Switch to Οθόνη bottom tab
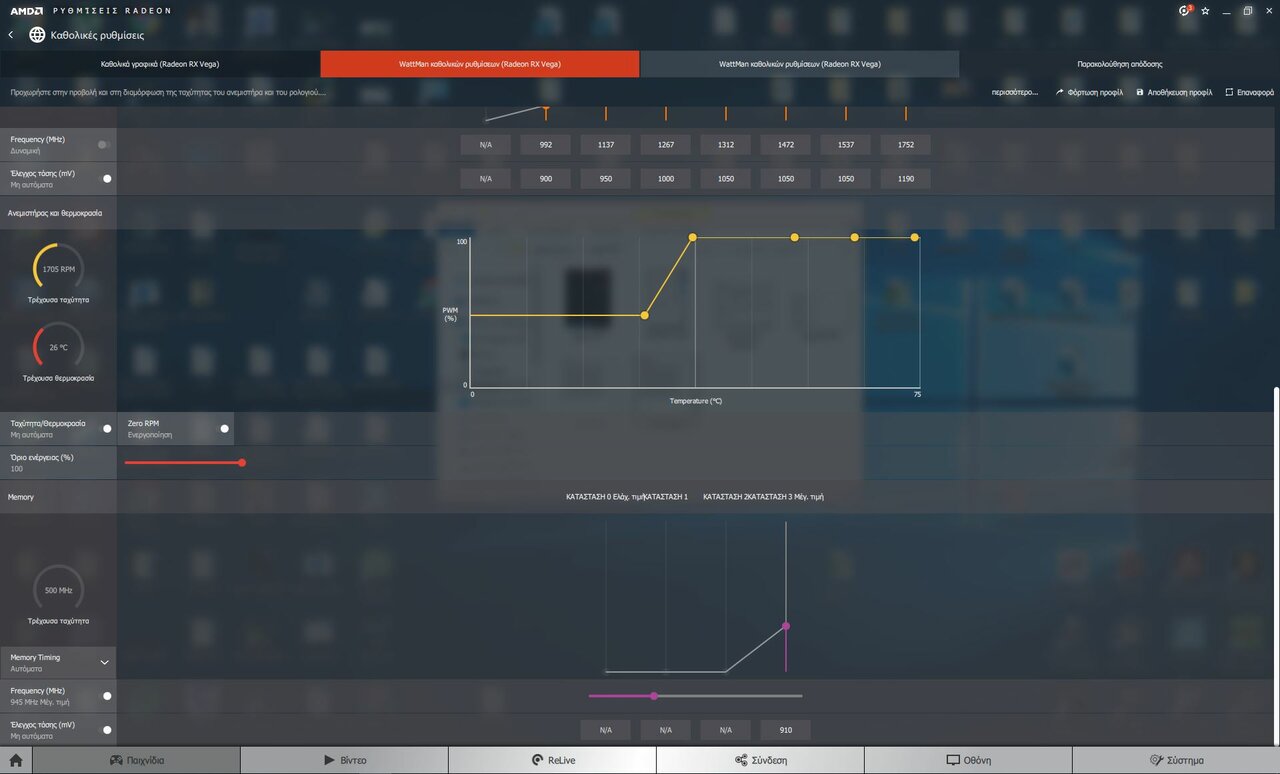The width and height of the screenshot is (1280, 774). tap(969, 760)
